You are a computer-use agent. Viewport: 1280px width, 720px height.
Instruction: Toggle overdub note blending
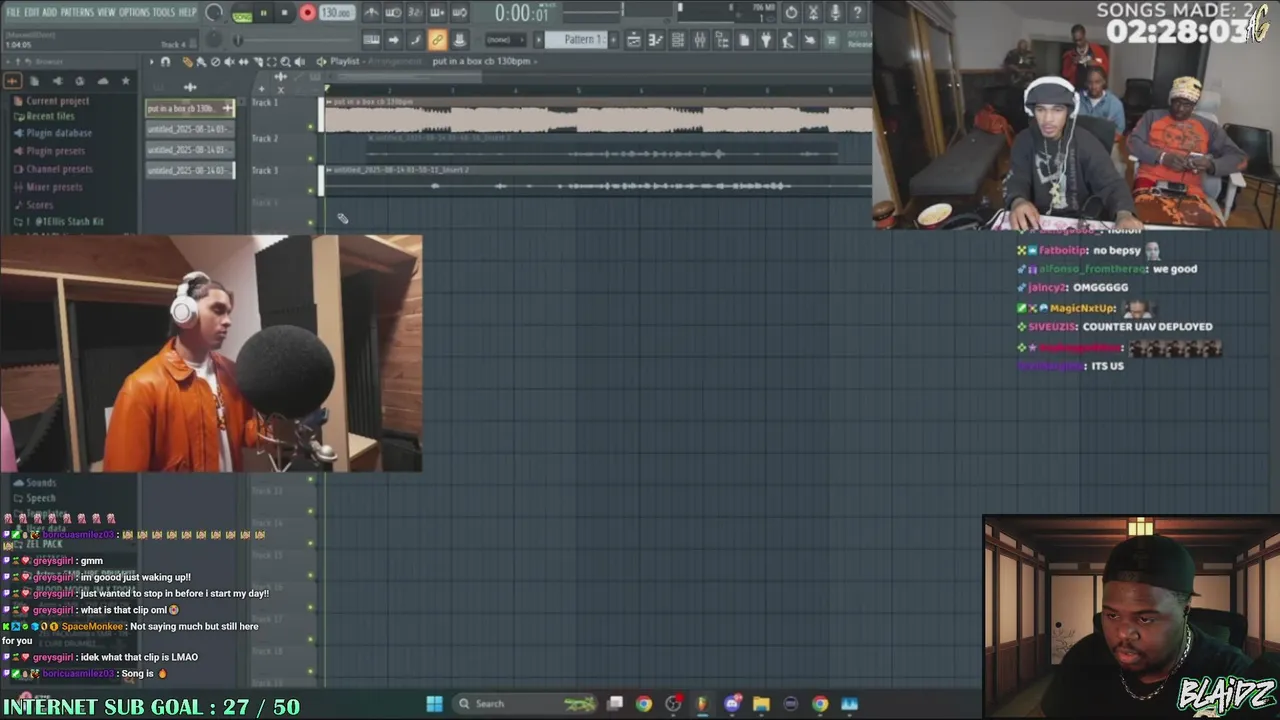pyautogui.click(x=437, y=13)
